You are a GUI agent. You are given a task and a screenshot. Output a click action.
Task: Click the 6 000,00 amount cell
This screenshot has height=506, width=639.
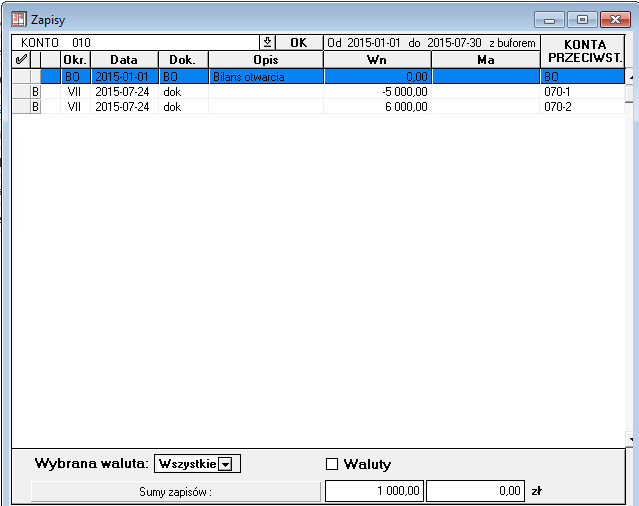[x=377, y=107]
